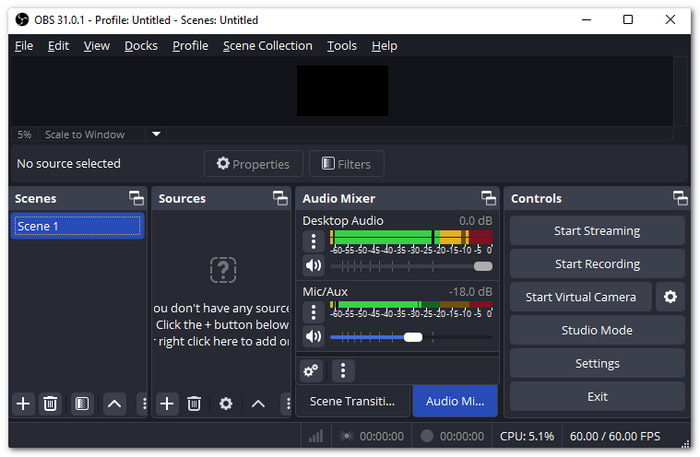Click the Exit button
The image size is (700, 457).
pyautogui.click(x=597, y=396)
